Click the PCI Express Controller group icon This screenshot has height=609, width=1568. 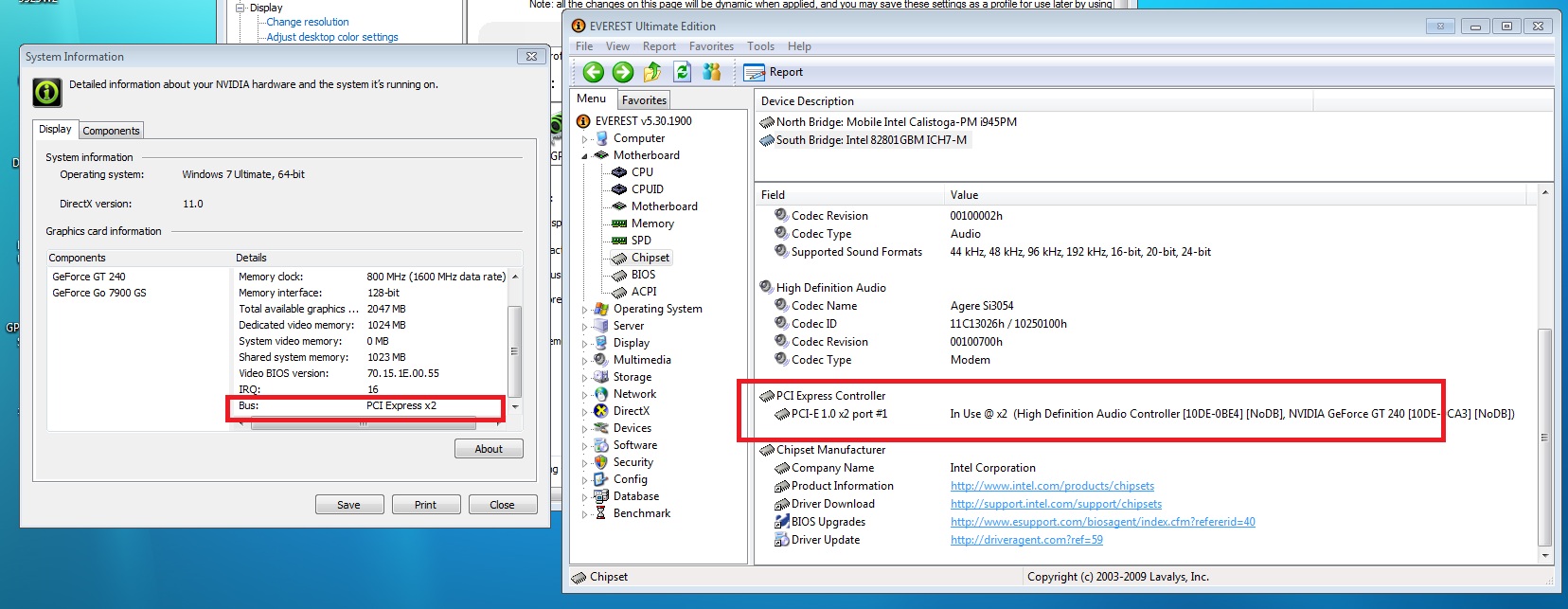click(x=767, y=396)
